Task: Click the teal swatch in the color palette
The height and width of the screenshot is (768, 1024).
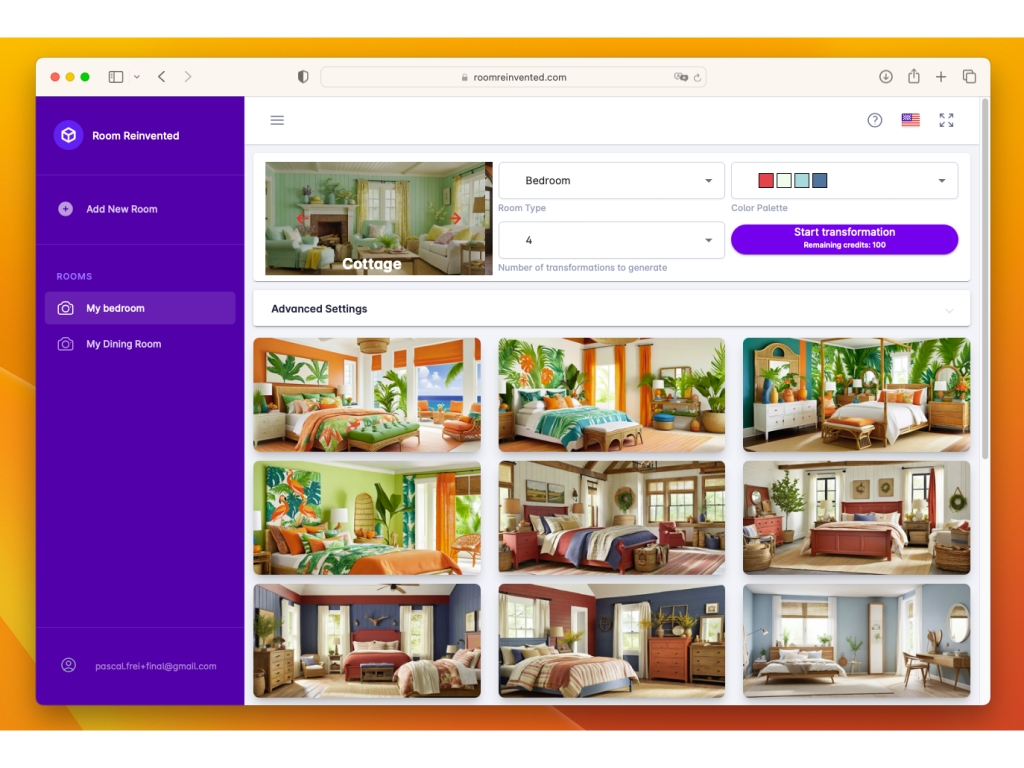Action: (x=802, y=180)
